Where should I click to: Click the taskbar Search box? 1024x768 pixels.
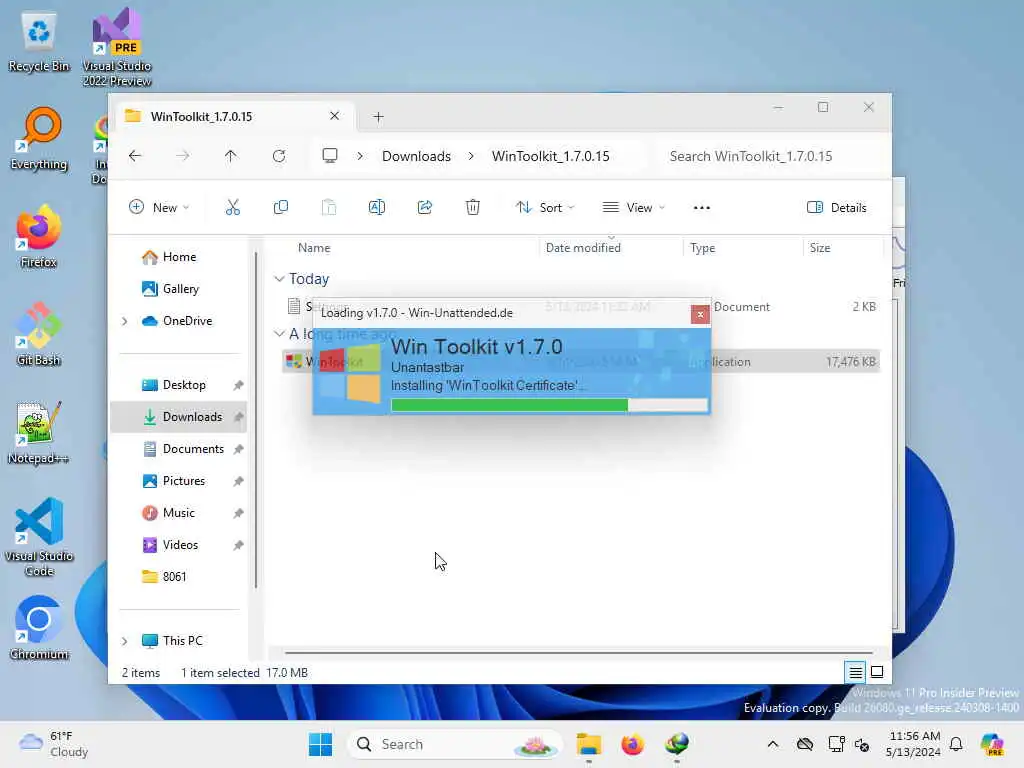(455, 744)
